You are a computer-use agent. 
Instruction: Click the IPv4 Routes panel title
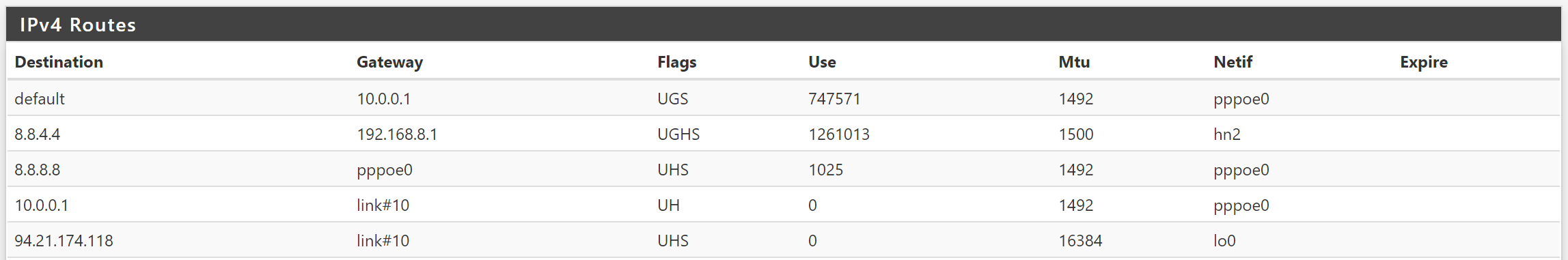coord(78,25)
